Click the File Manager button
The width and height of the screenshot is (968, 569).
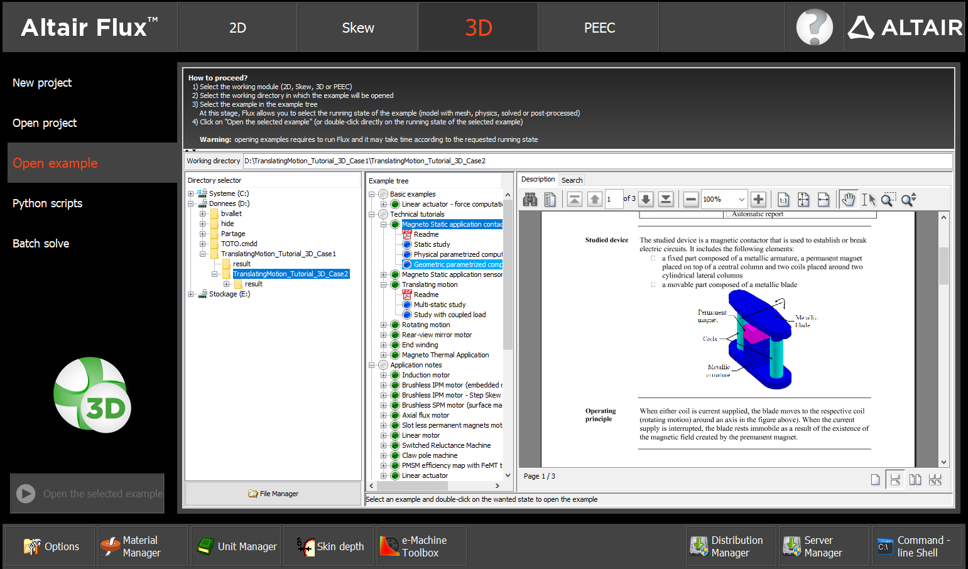point(273,494)
